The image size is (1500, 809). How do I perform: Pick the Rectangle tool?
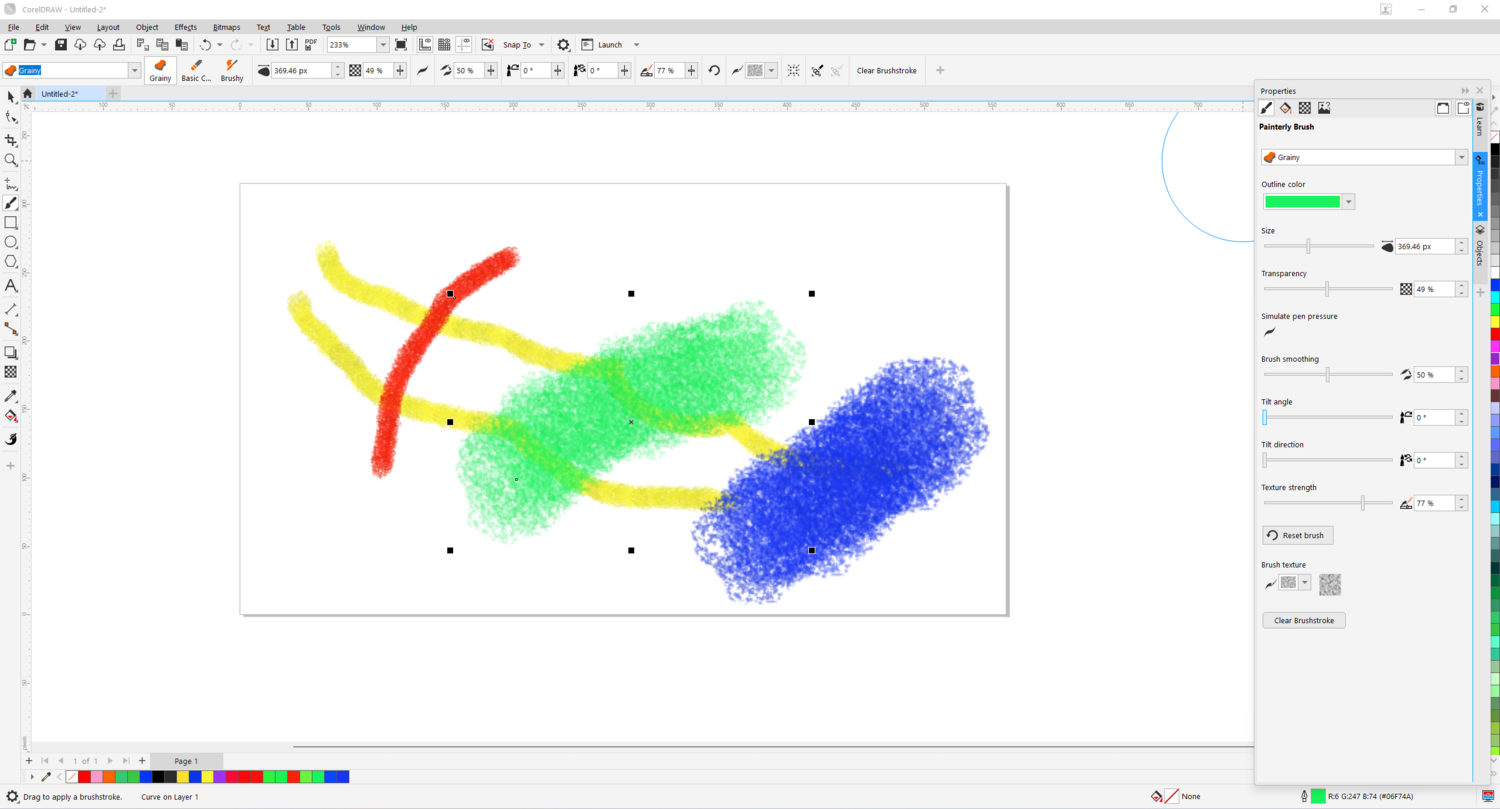11,223
